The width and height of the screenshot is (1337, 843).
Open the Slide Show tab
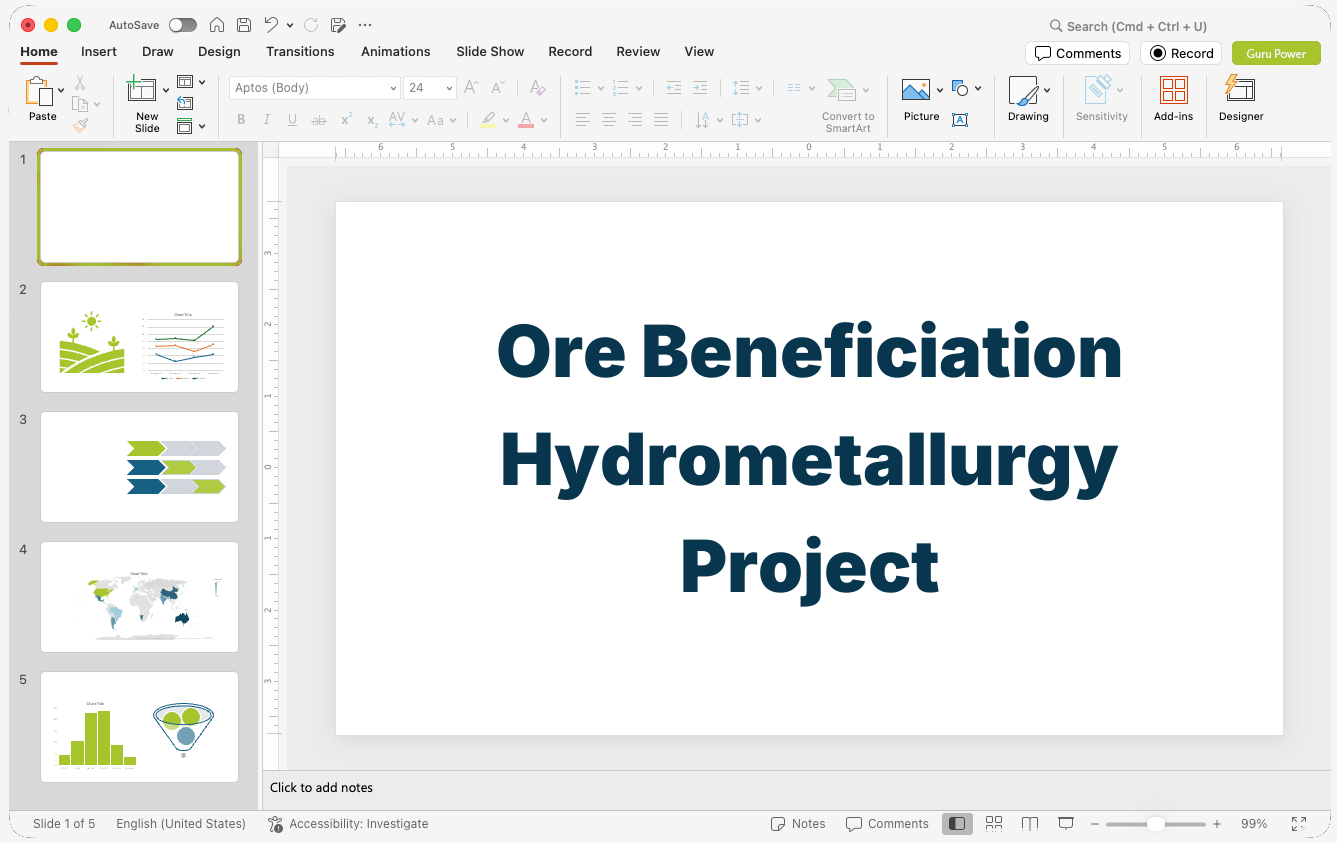click(x=490, y=52)
